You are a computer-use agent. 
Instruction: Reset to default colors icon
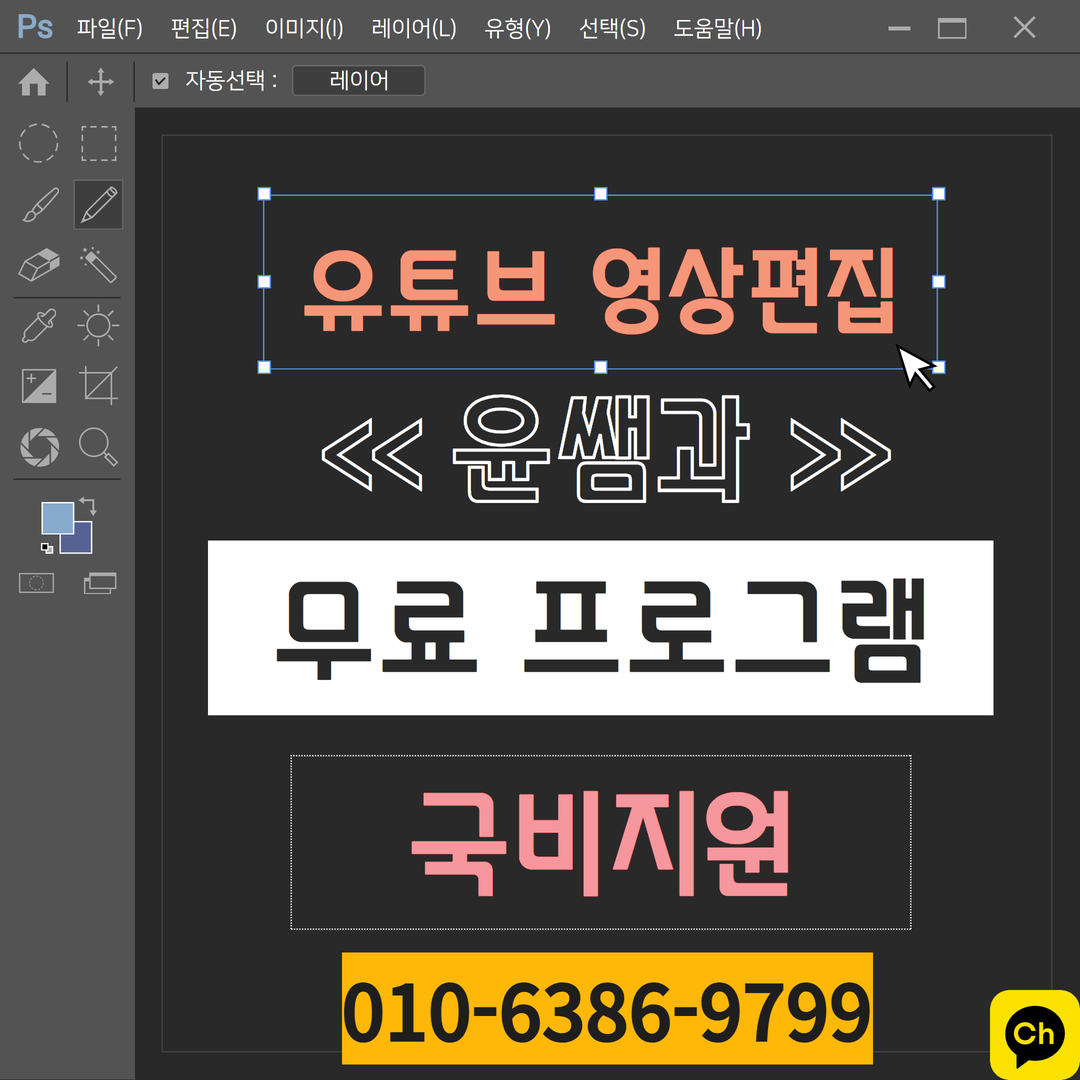click(x=47, y=548)
